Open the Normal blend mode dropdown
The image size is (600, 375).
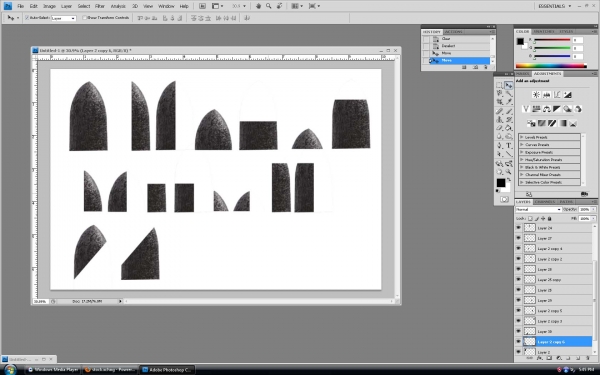[x=538, y=209]
